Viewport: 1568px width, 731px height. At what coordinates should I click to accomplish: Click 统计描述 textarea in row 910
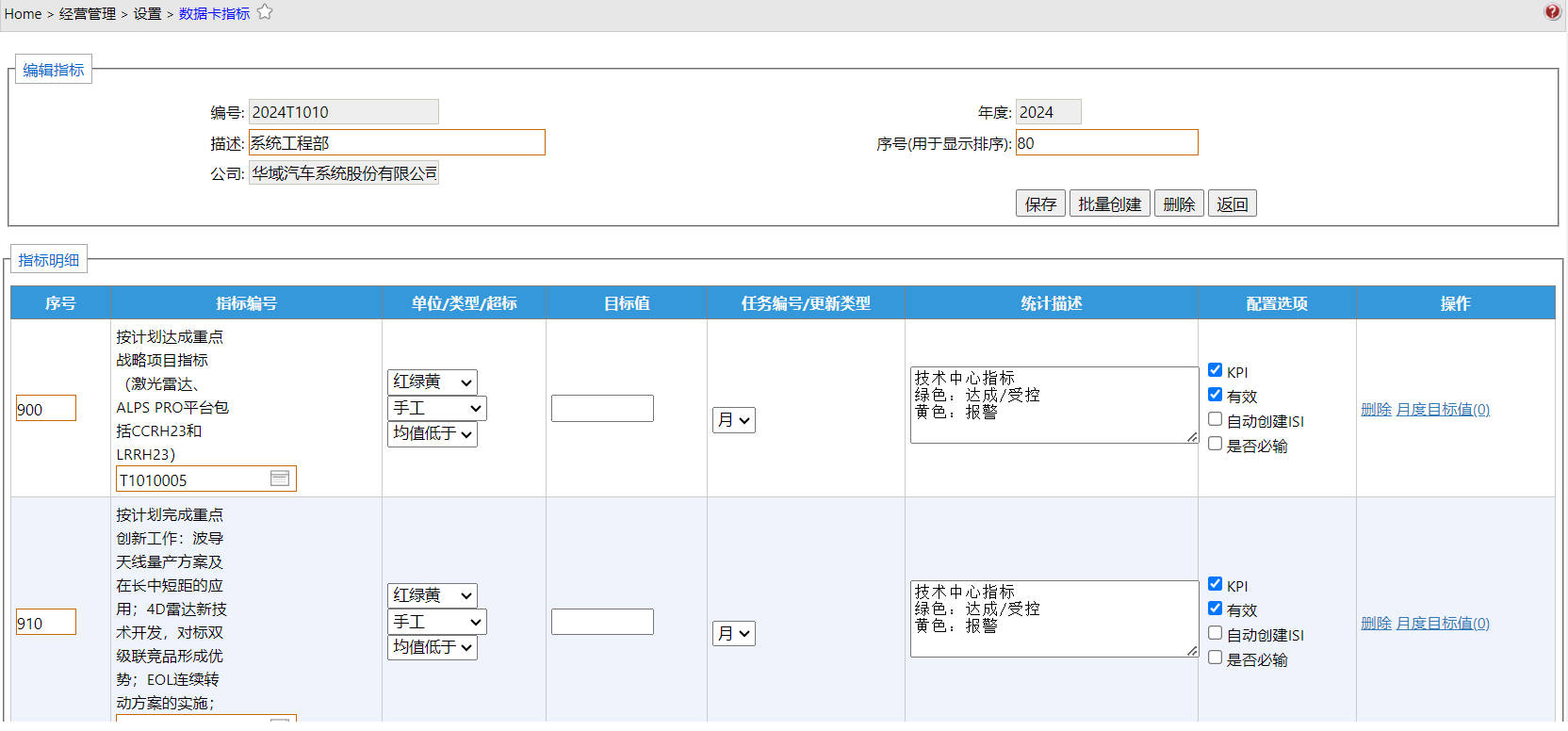click(x=1053, y=619)
